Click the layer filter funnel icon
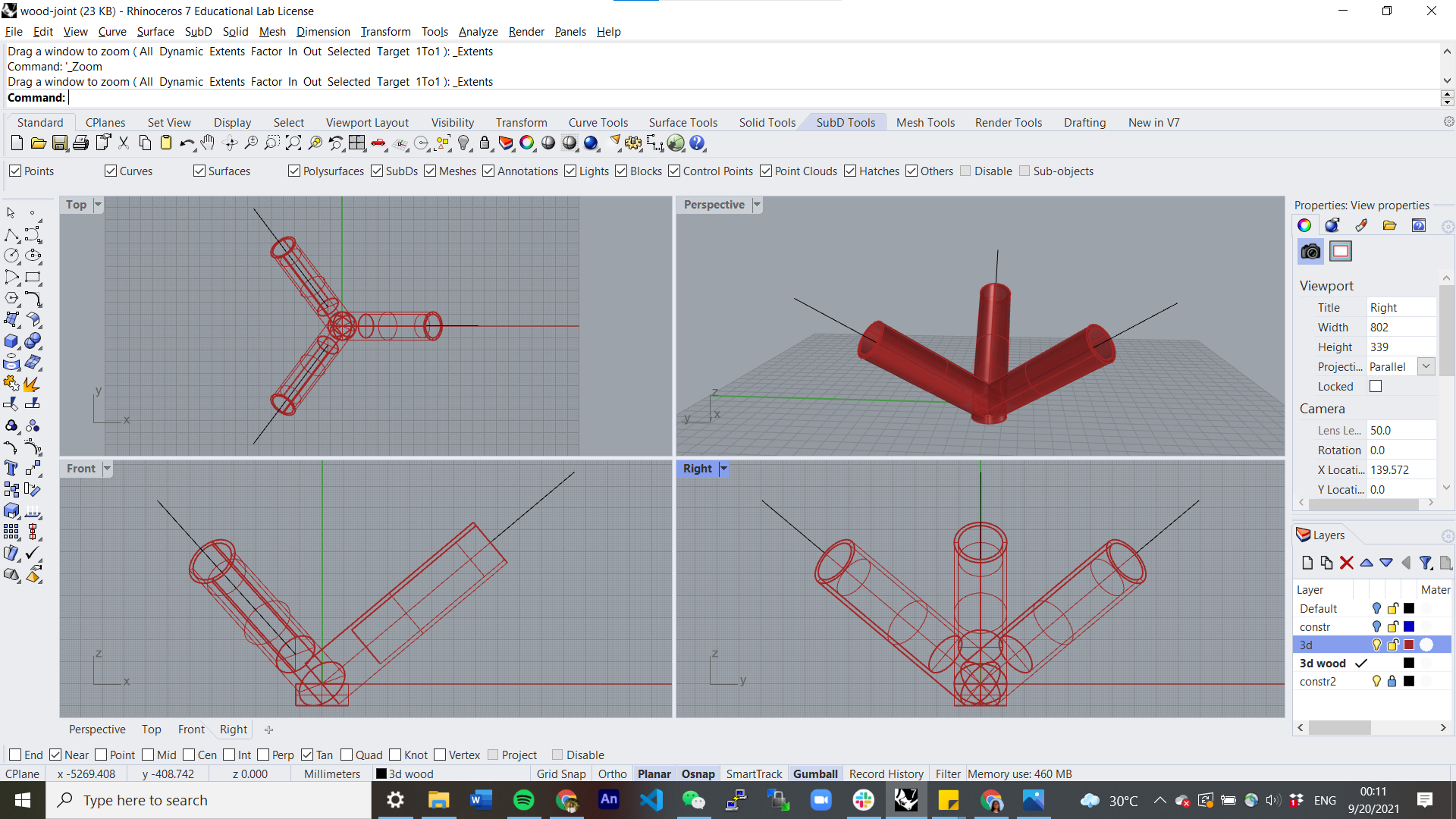 click(x=1426, y=563)
